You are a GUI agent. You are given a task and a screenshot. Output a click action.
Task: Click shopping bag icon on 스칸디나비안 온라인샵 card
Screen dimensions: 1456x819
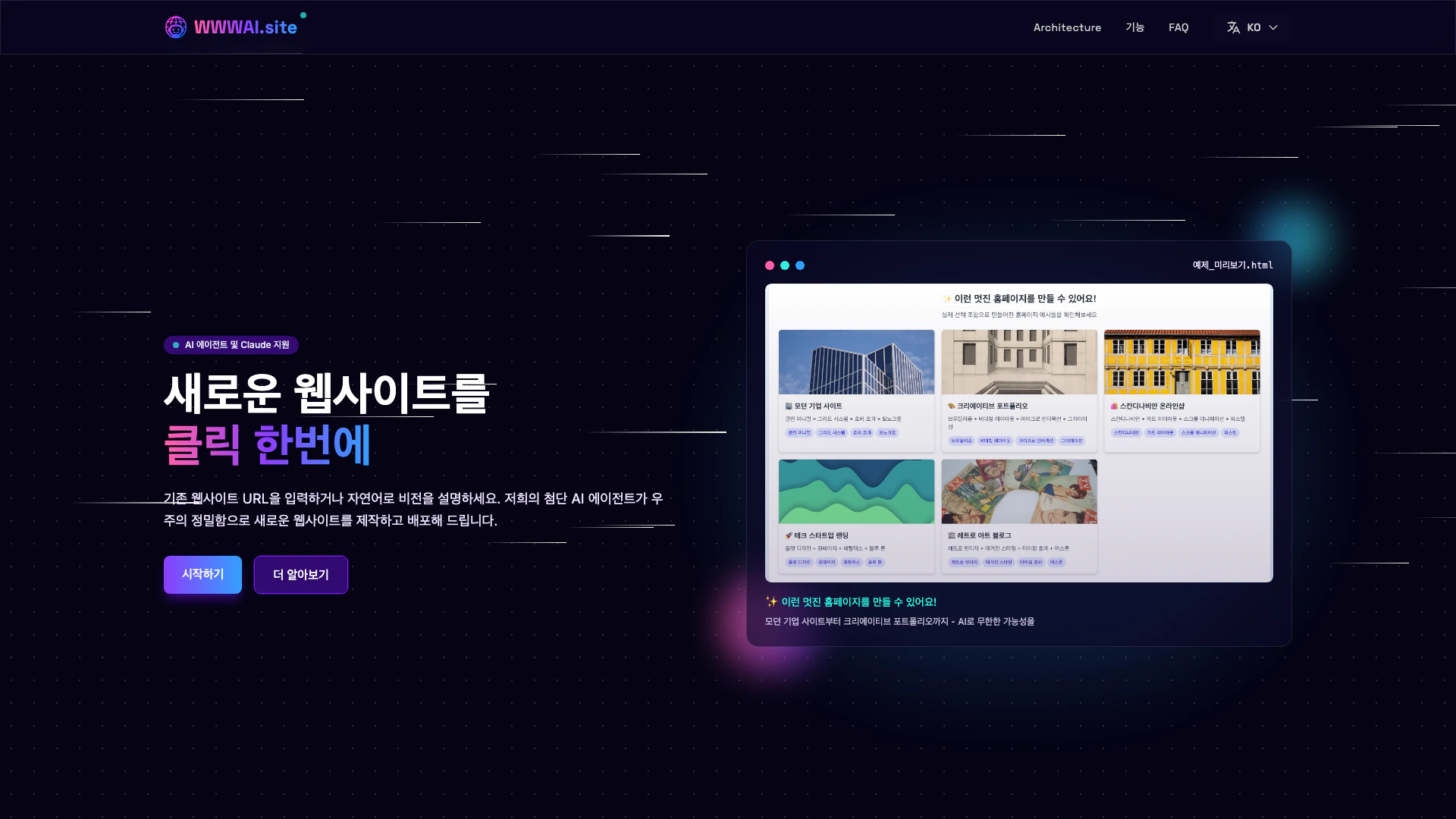click(1114, 406)
